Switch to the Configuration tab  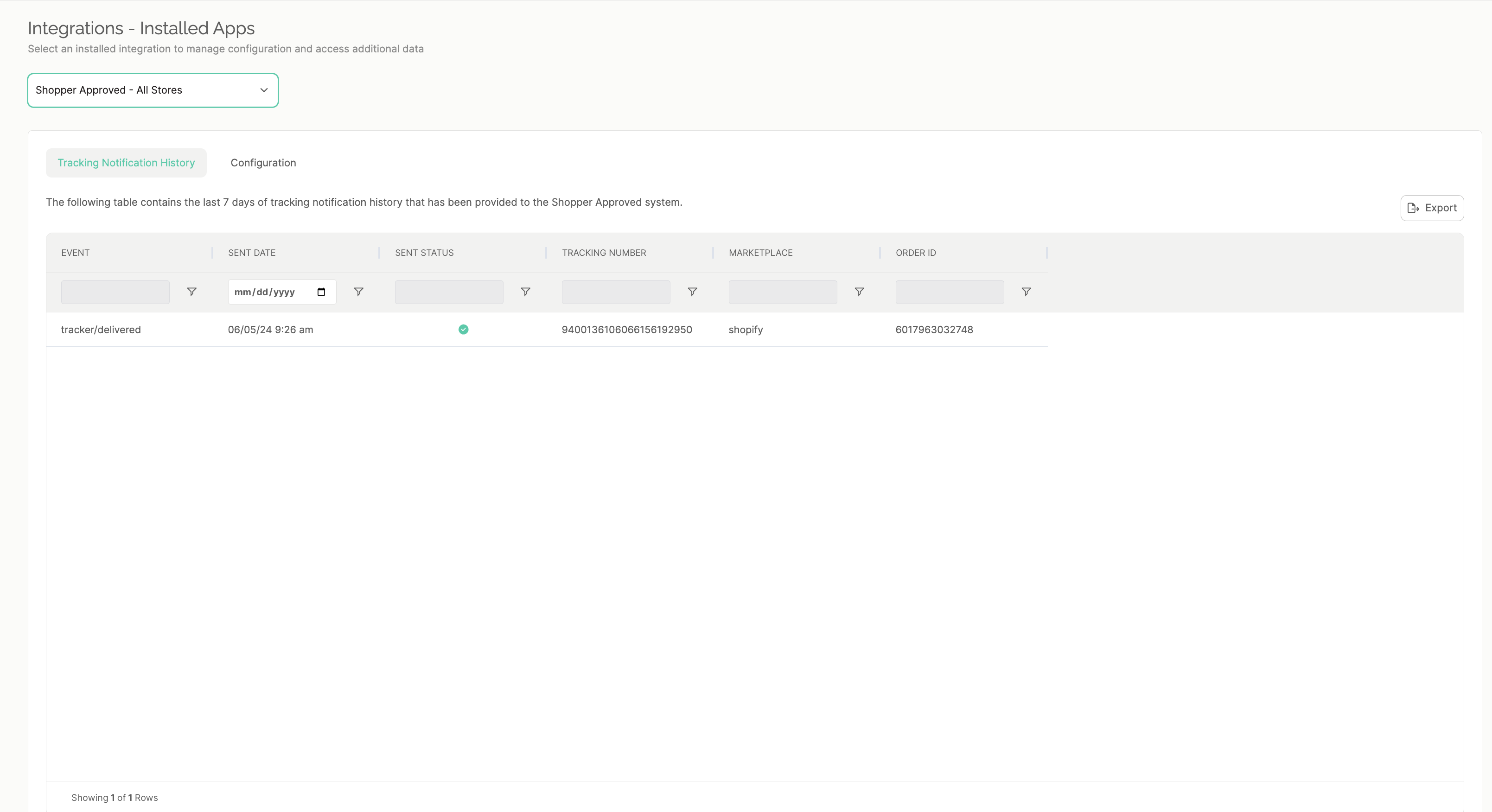click(x=263, y=163)
